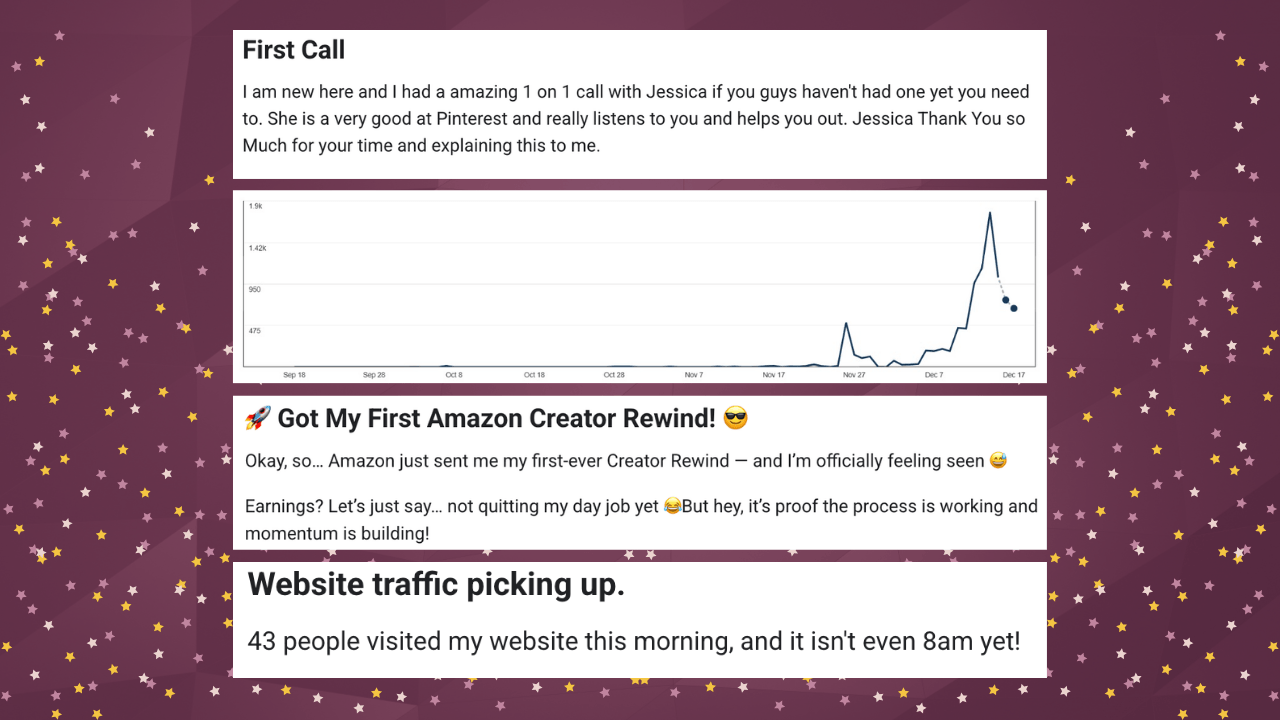1280x720 pixels.
Task: Click the 'Dec 7' date on the chart axis
Action: point(934,375)
